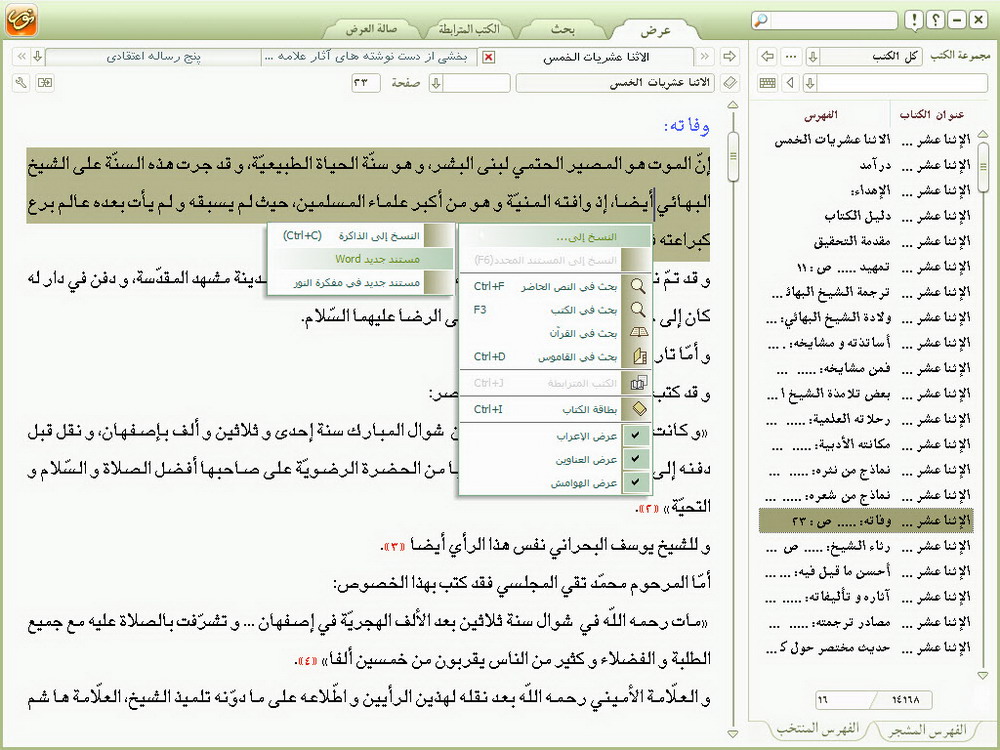Click the top search input field

coord(832,20)
